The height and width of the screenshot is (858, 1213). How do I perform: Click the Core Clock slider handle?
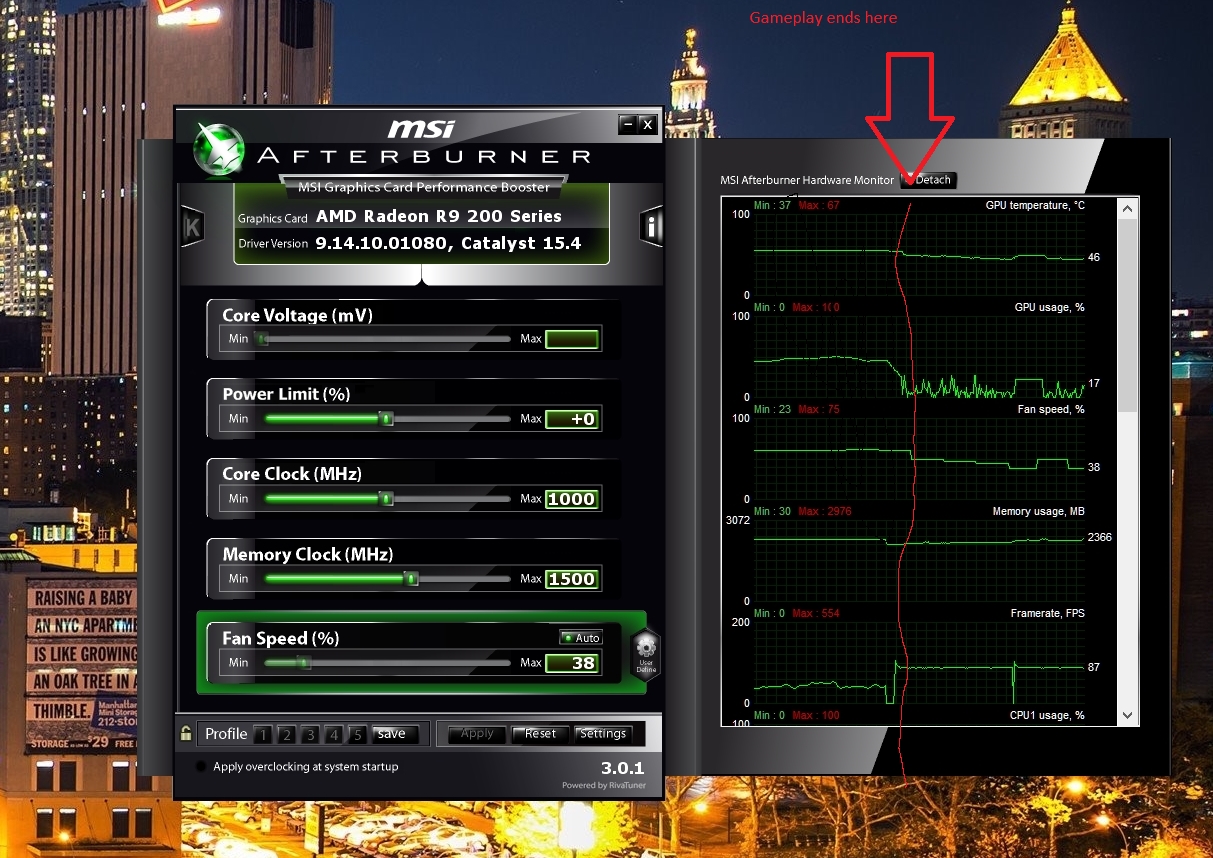pos(386,498)
